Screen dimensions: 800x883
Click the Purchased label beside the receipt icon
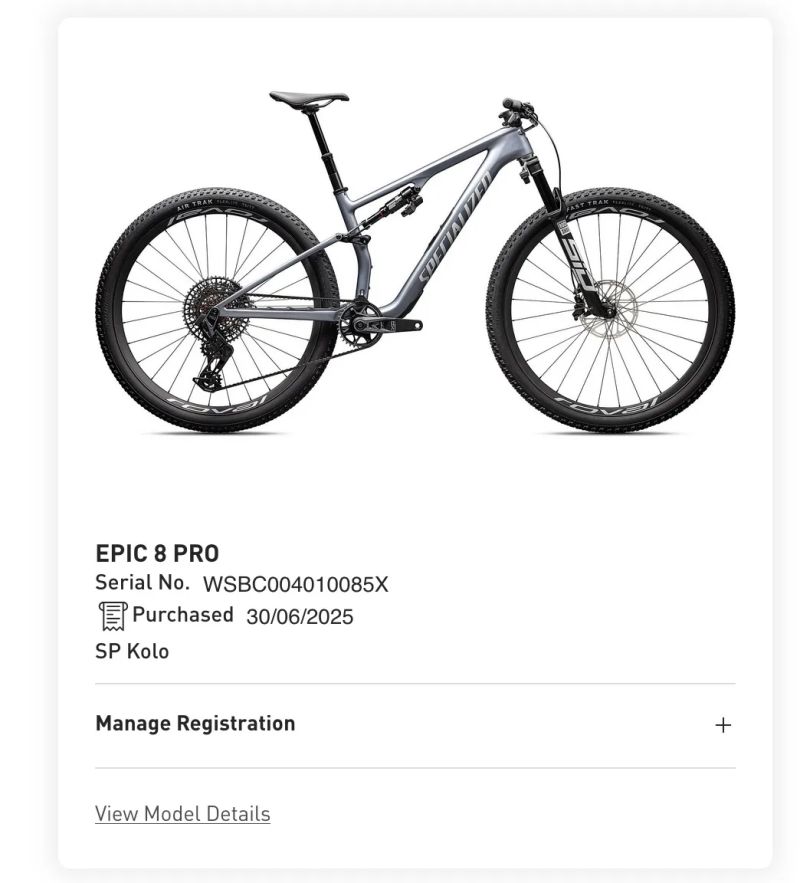pyautogui.click(x=181, y=613)
